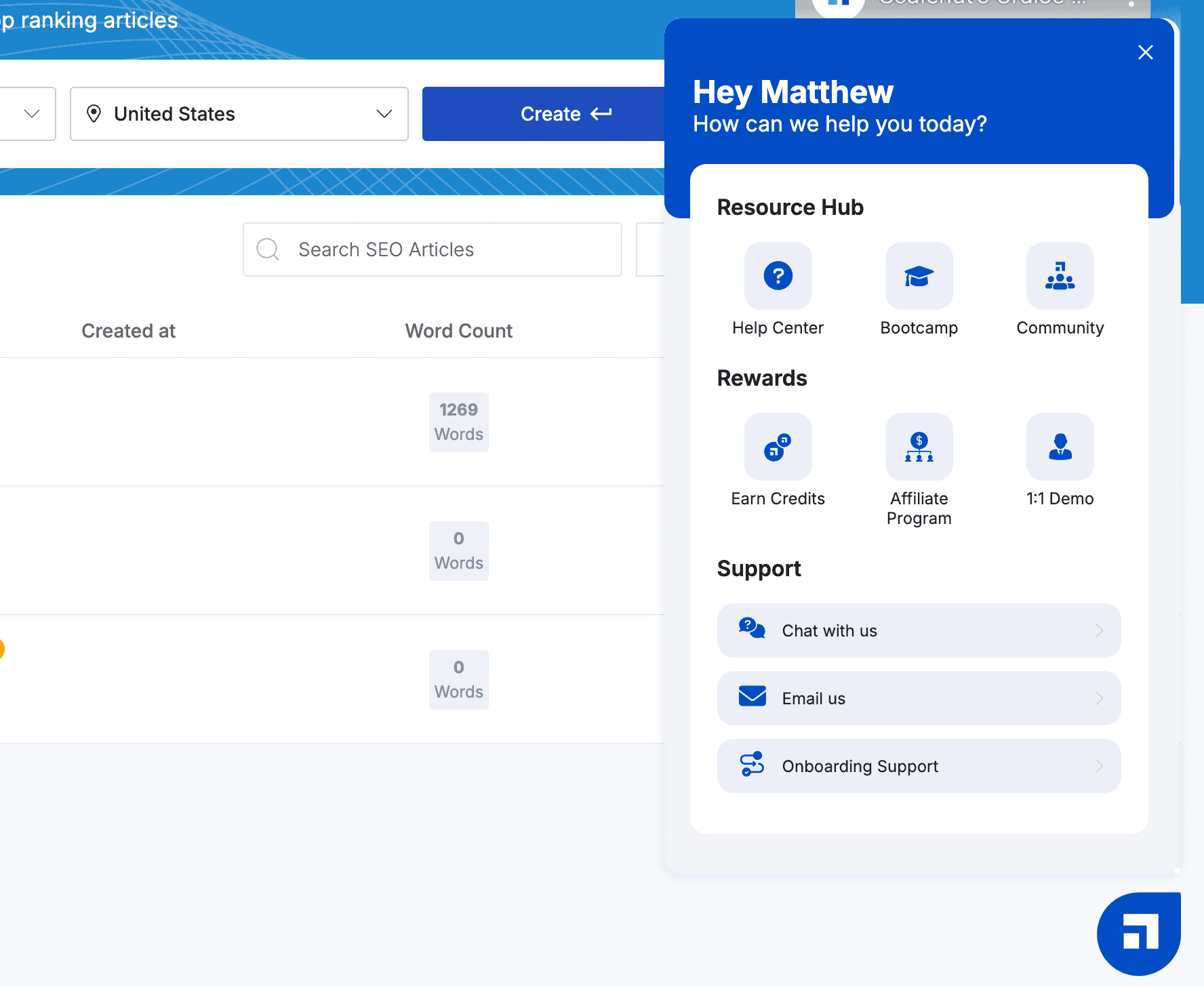Select the Earn Credits icon
This screenshot has height=987, width=1204.
pyautogui.click(x=778, y=447)
